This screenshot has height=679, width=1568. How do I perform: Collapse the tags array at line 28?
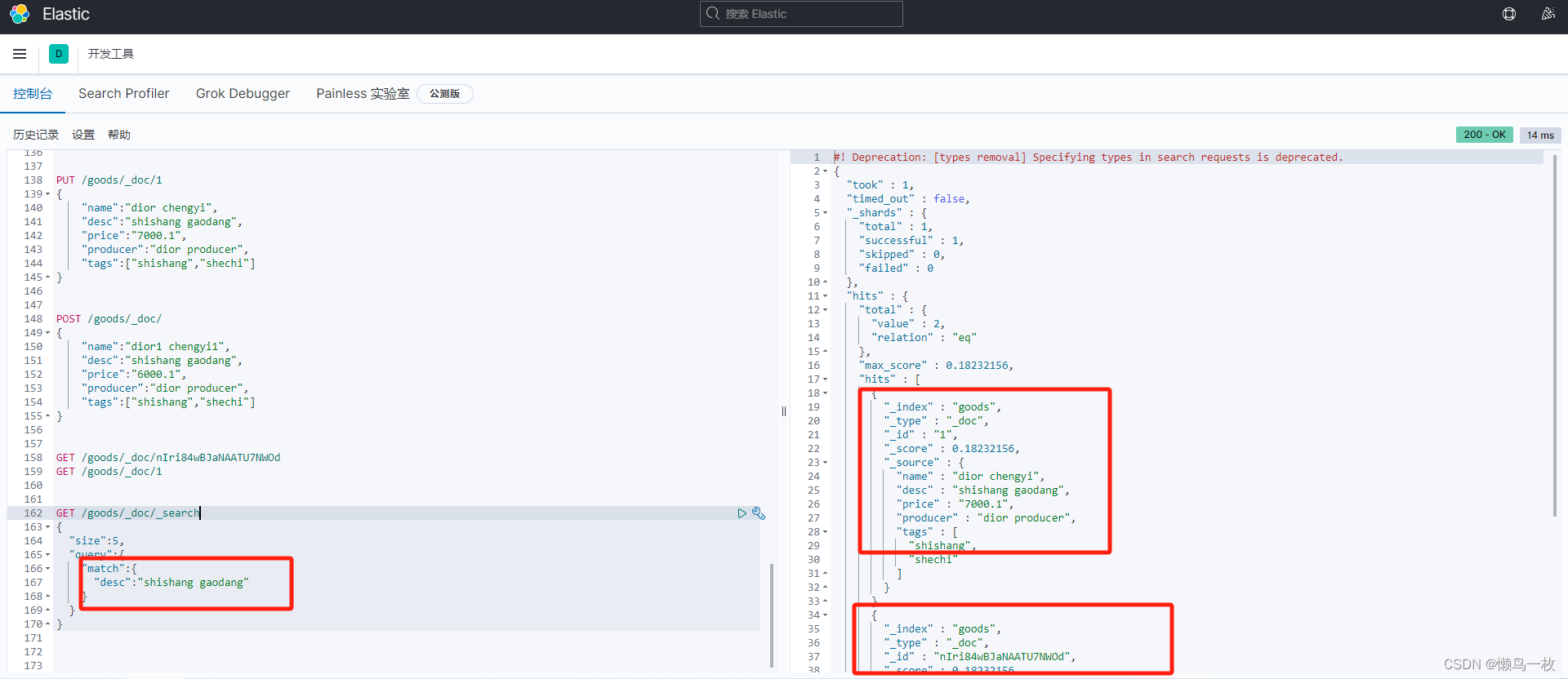click(825, 532)
